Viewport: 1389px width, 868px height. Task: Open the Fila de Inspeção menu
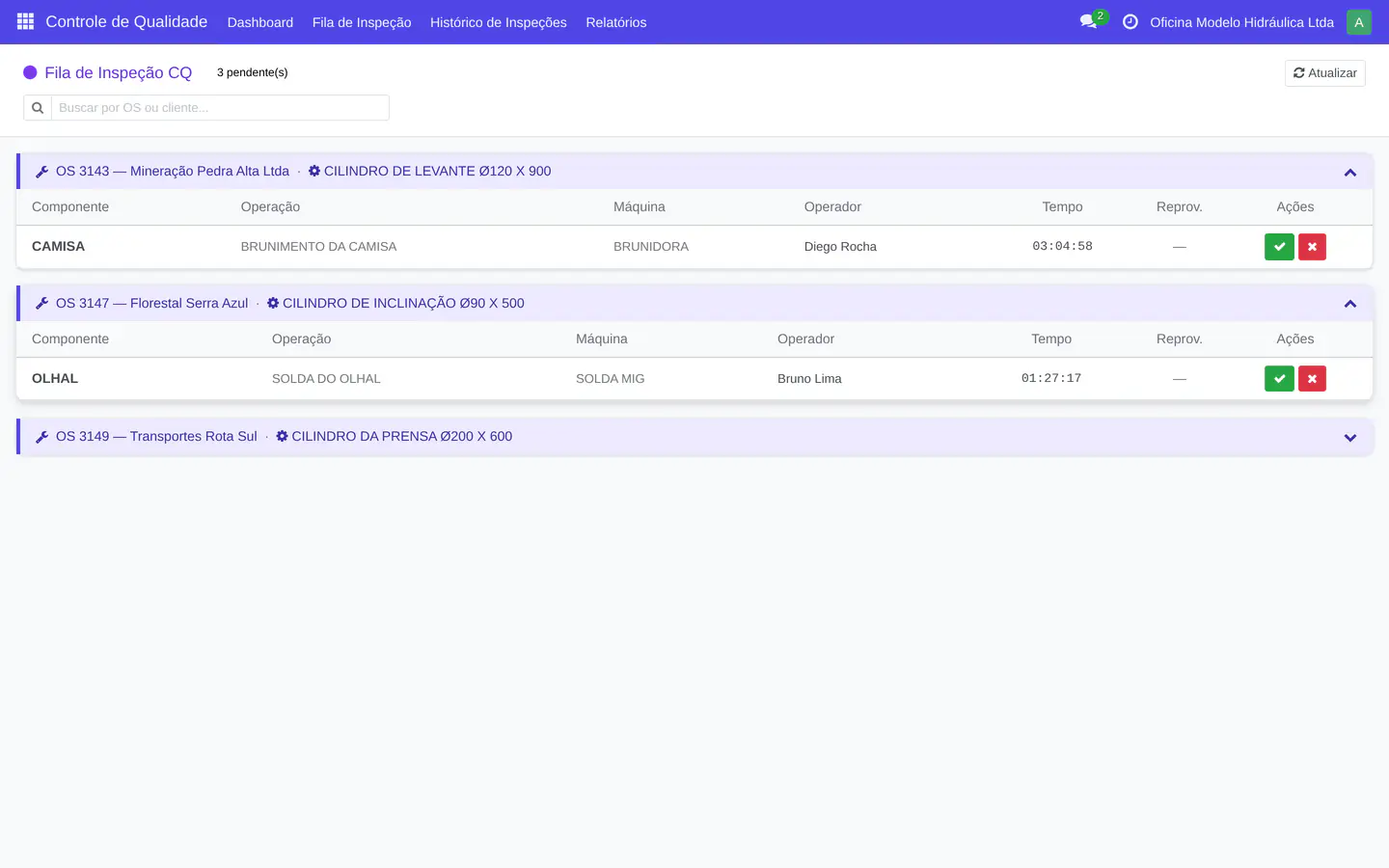(x=362, y=22)
